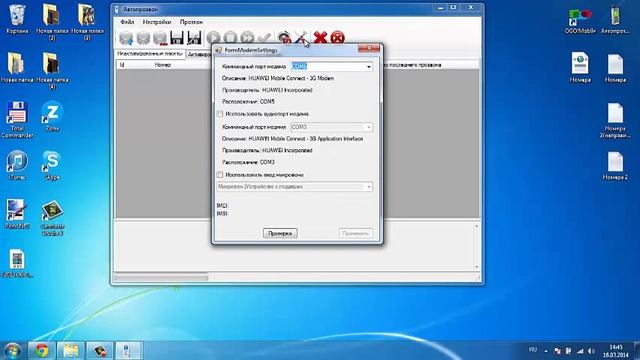Select the Paint.NET desktop shortcut

click(x=17, y=213)
